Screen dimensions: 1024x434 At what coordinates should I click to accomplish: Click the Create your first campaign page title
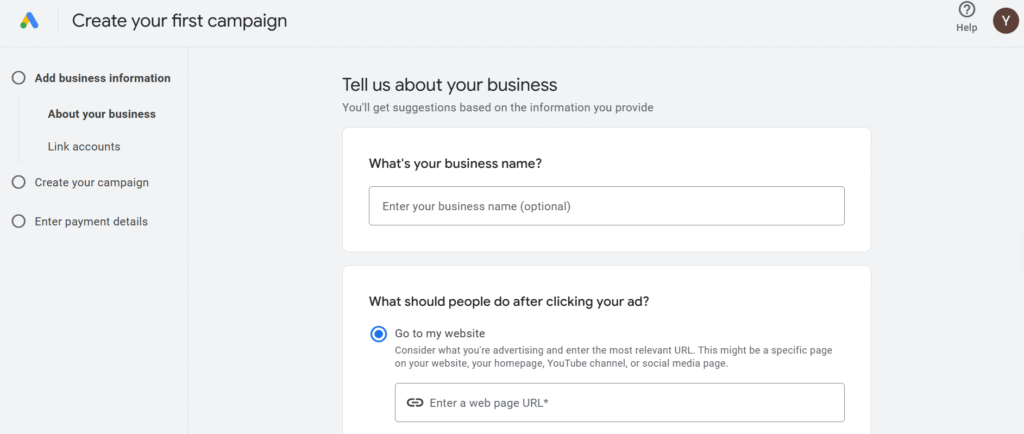pos(179,21)
